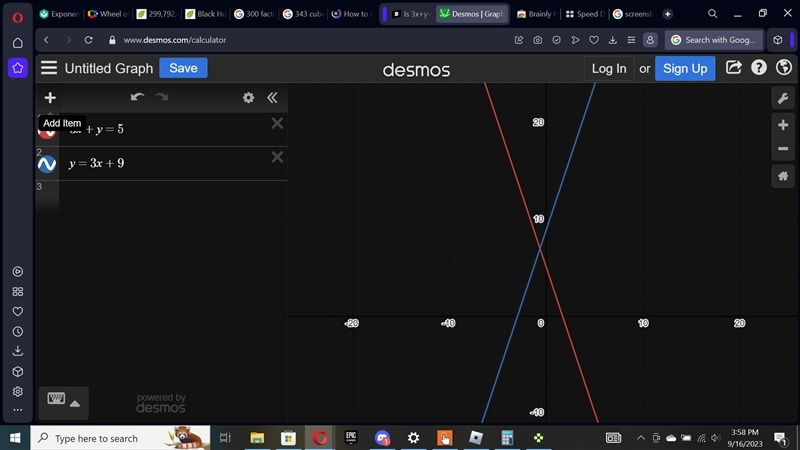Click the Sign Up button

685,68
